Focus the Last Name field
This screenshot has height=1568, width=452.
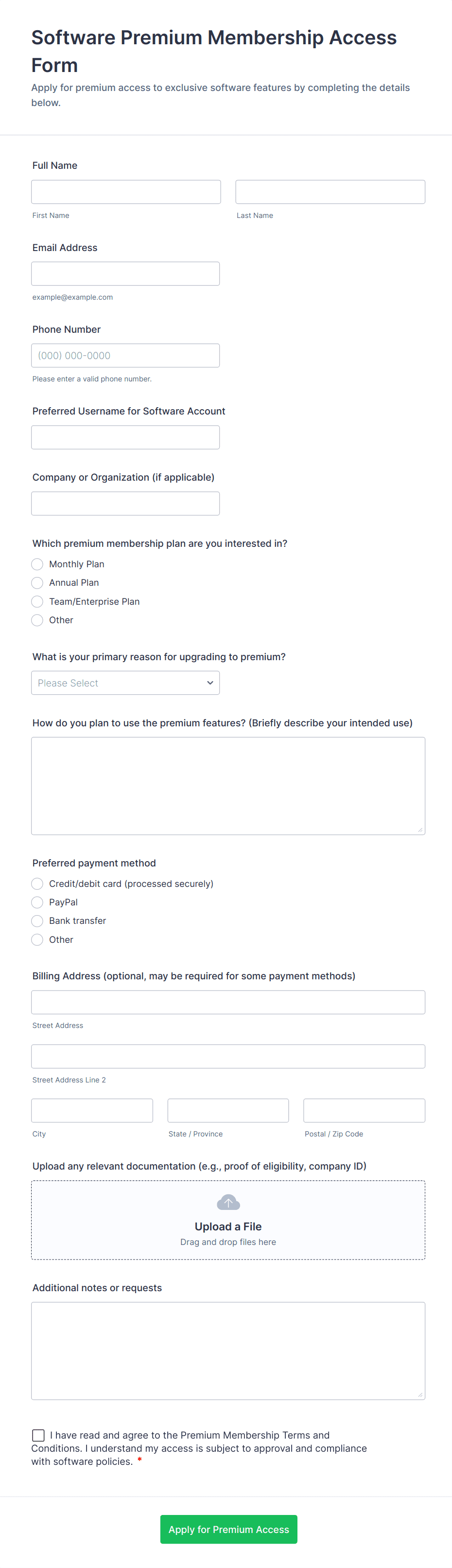click(x=330, y=192)
